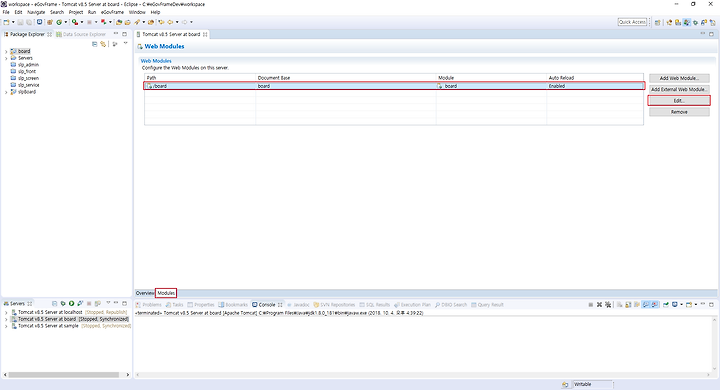Select the slp_service project
720x390 pixels.
pyautogui.click(x=28, y=85)
